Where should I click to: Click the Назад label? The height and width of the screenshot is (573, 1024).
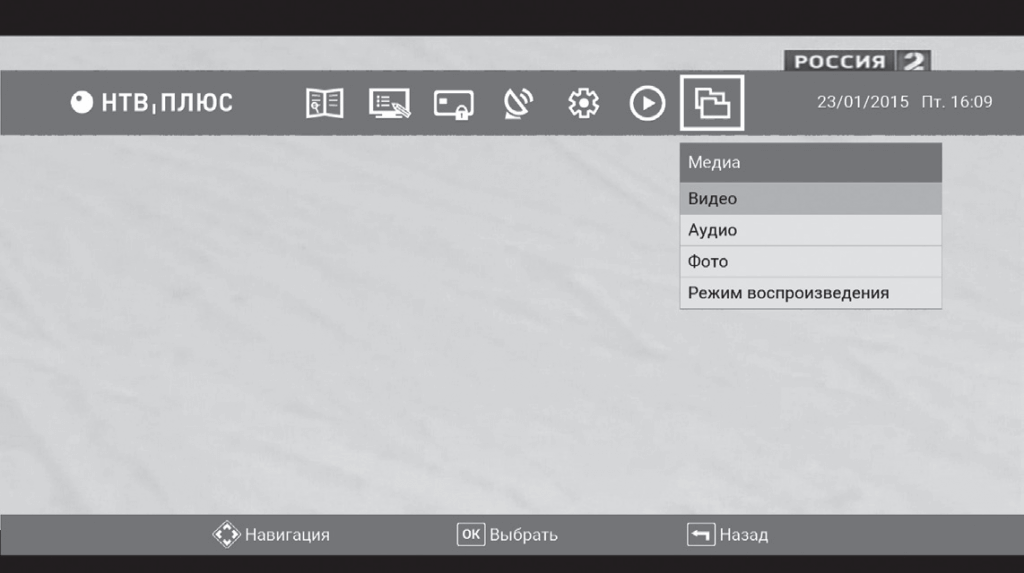click(x=744, y=535)
